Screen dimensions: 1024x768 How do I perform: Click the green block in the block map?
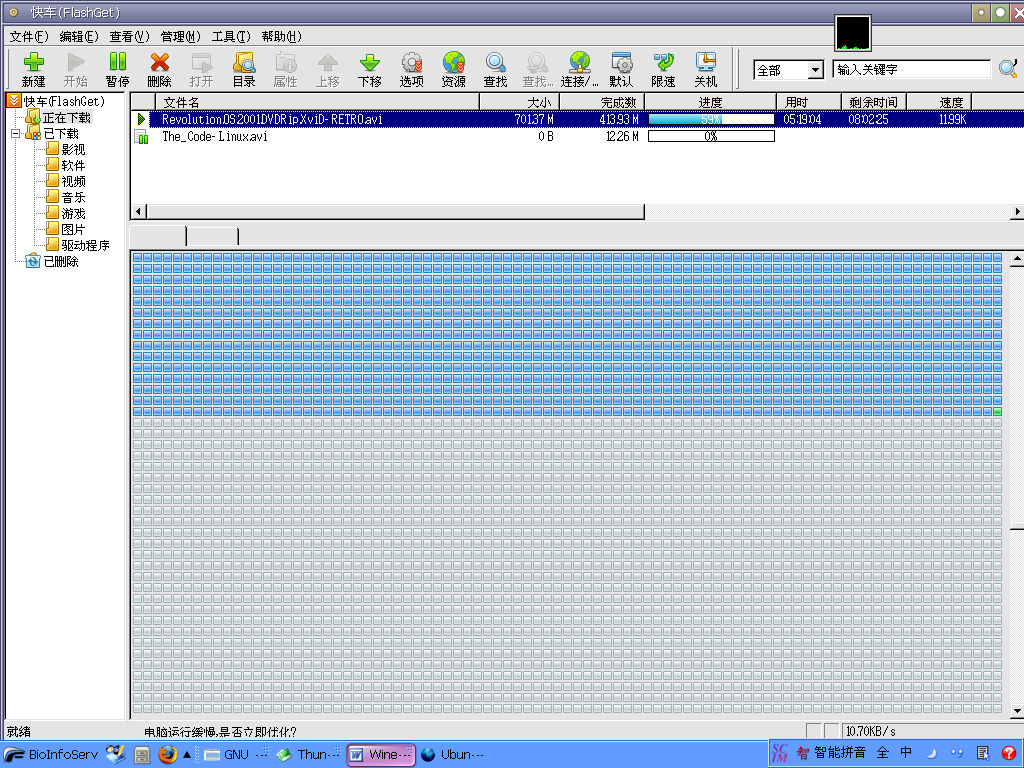point(997,411)
